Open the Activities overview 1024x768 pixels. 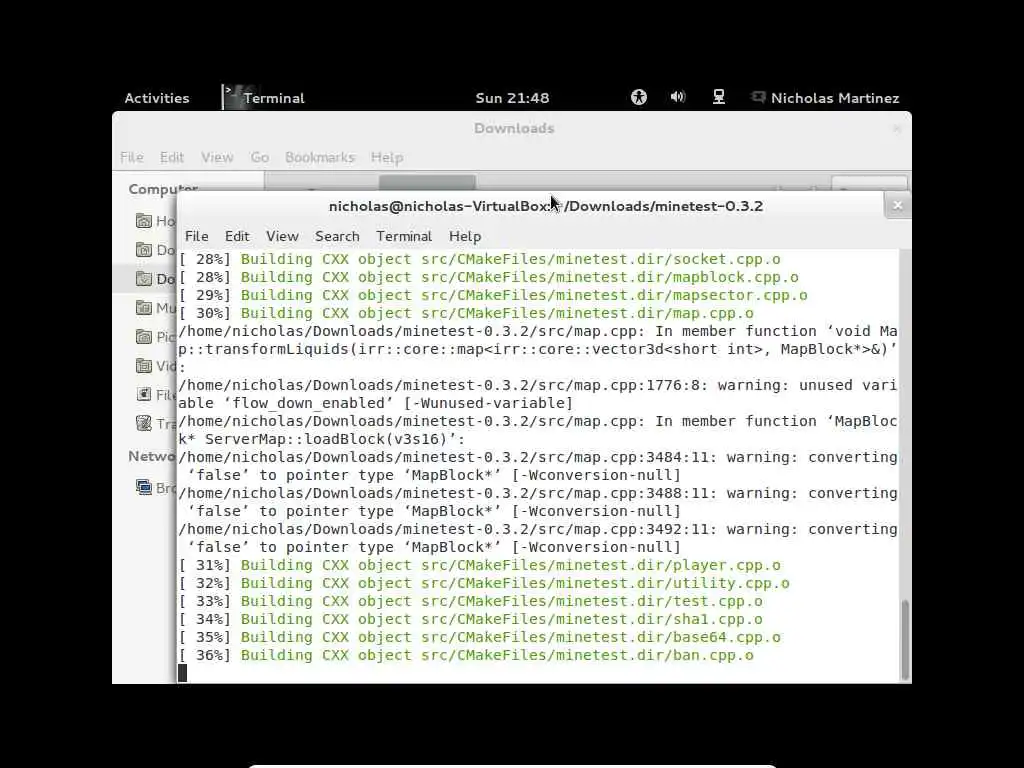click(x=157, y=98)
